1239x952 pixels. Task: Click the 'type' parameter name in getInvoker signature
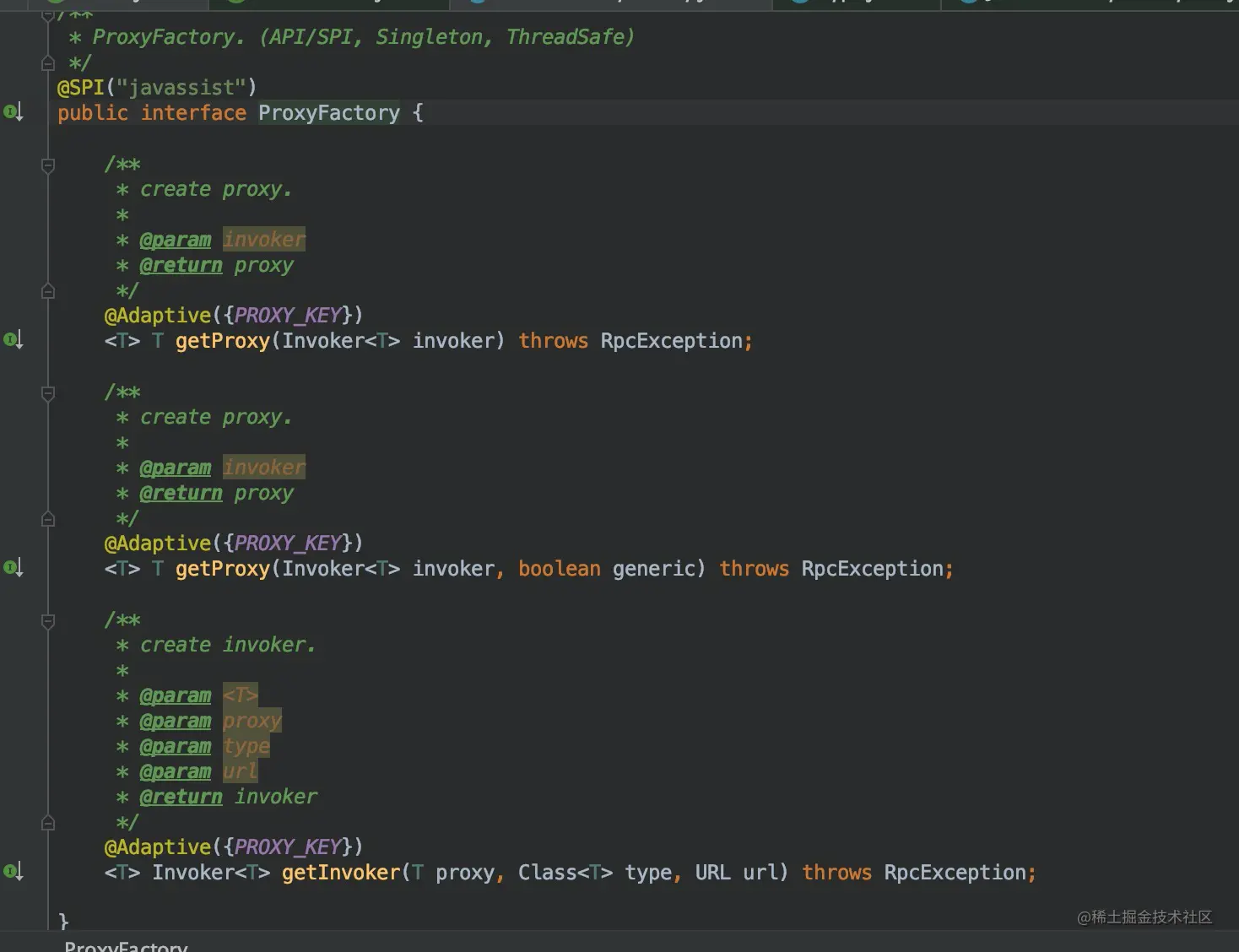click(648, 873)
